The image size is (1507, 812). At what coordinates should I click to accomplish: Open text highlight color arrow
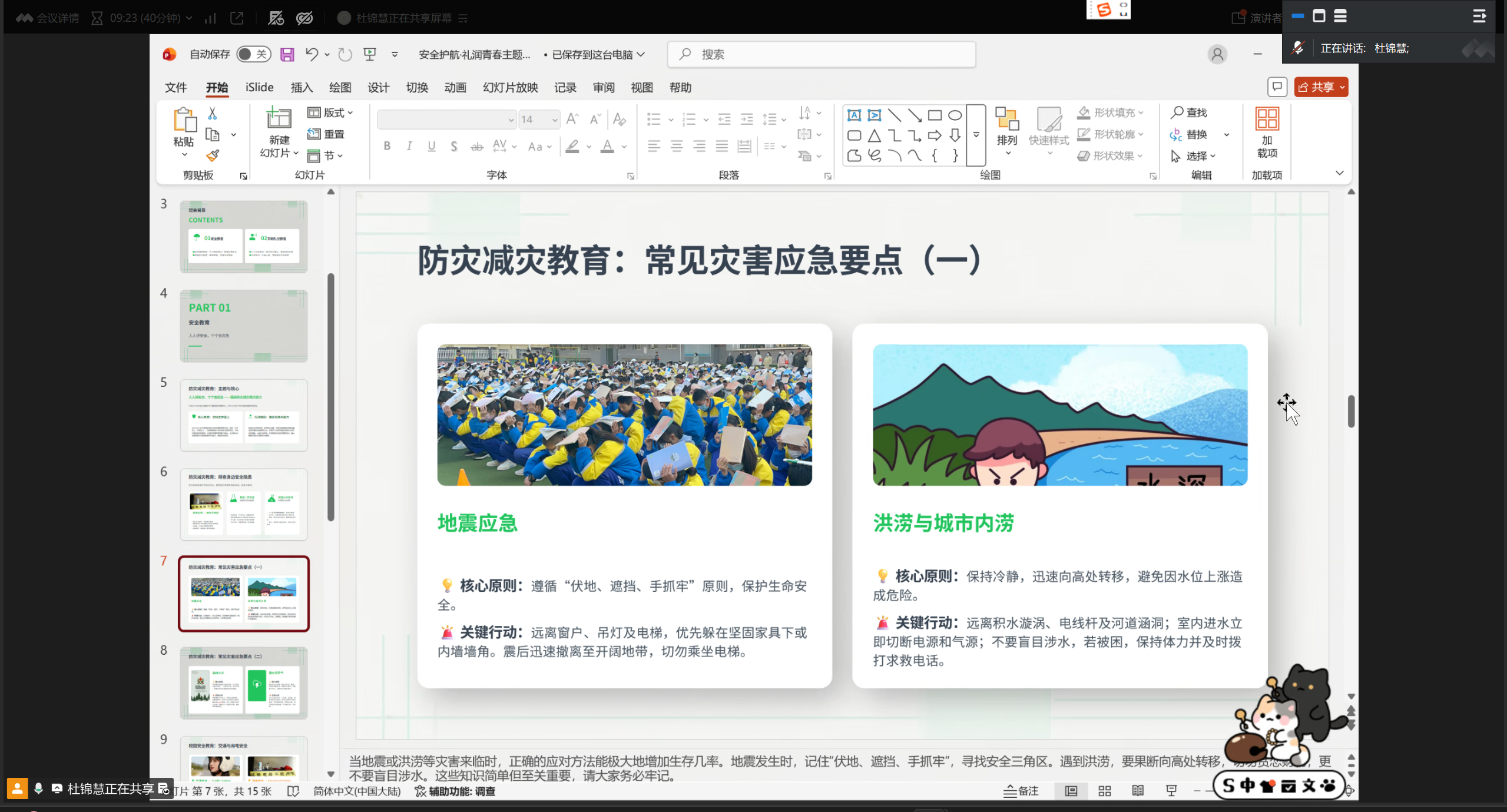pyautogui.click(x=588, y=147)
